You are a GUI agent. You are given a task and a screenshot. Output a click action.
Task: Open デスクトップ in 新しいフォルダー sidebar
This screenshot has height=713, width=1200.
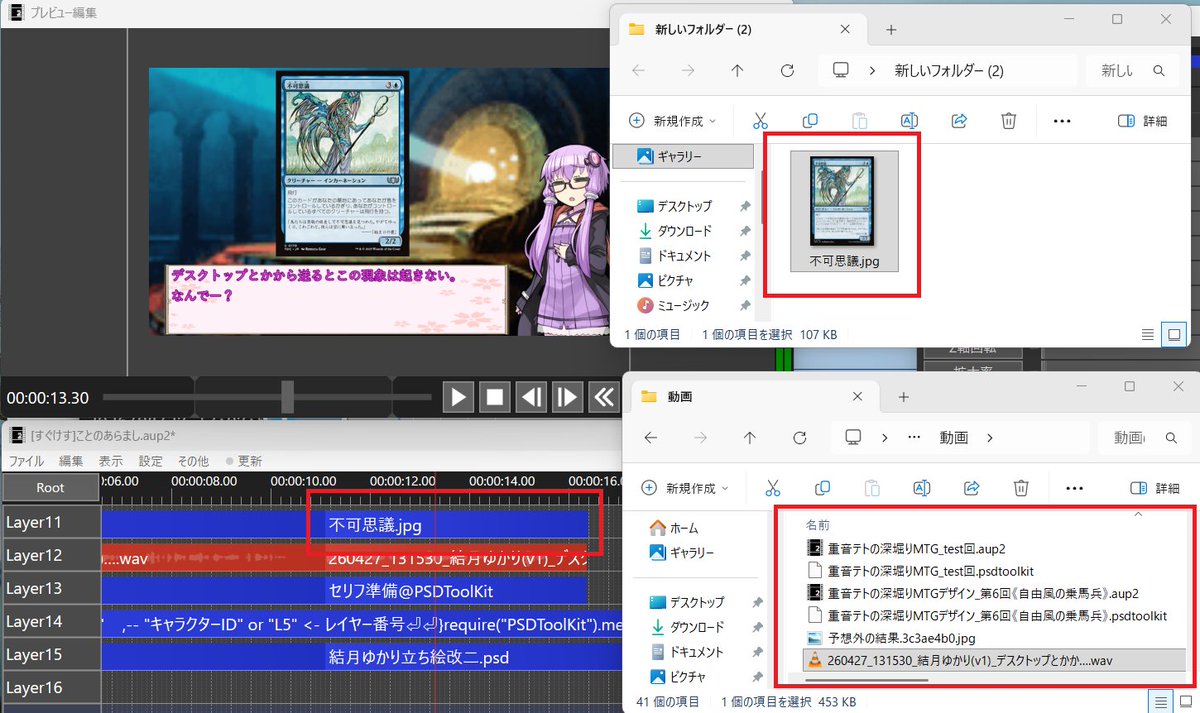685,206
